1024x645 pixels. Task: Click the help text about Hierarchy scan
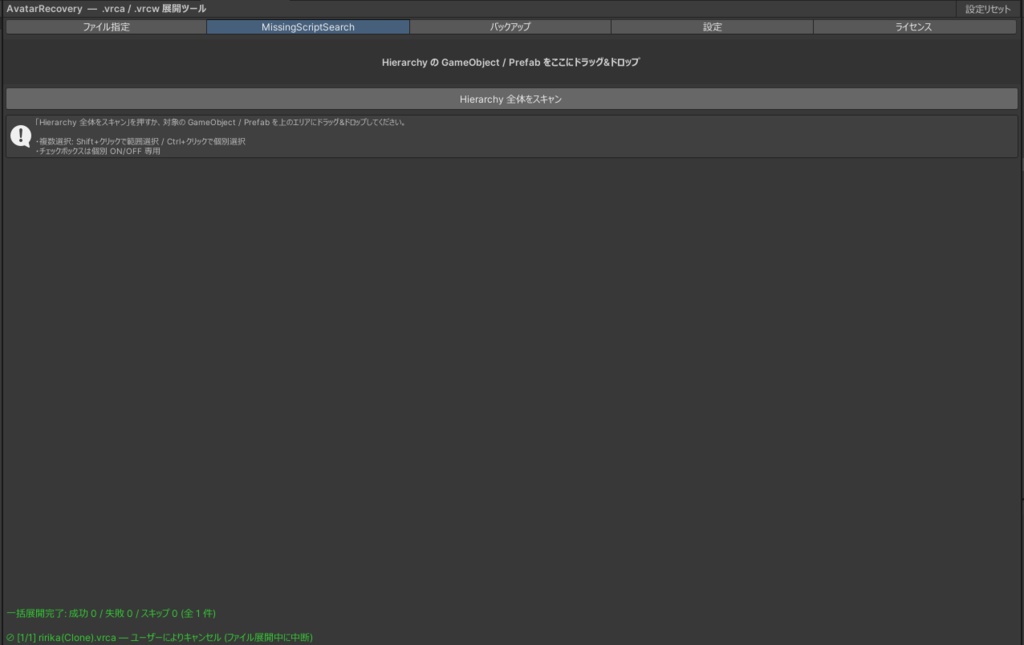[x=221, y=122]
